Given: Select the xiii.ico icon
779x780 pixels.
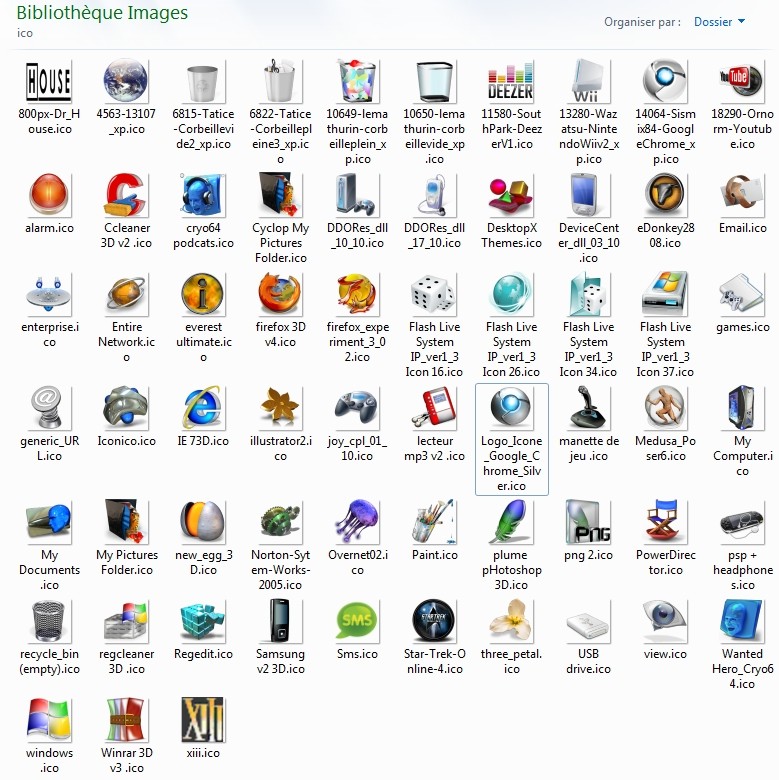Looking at the screenshot, I should tap(203, 720).
